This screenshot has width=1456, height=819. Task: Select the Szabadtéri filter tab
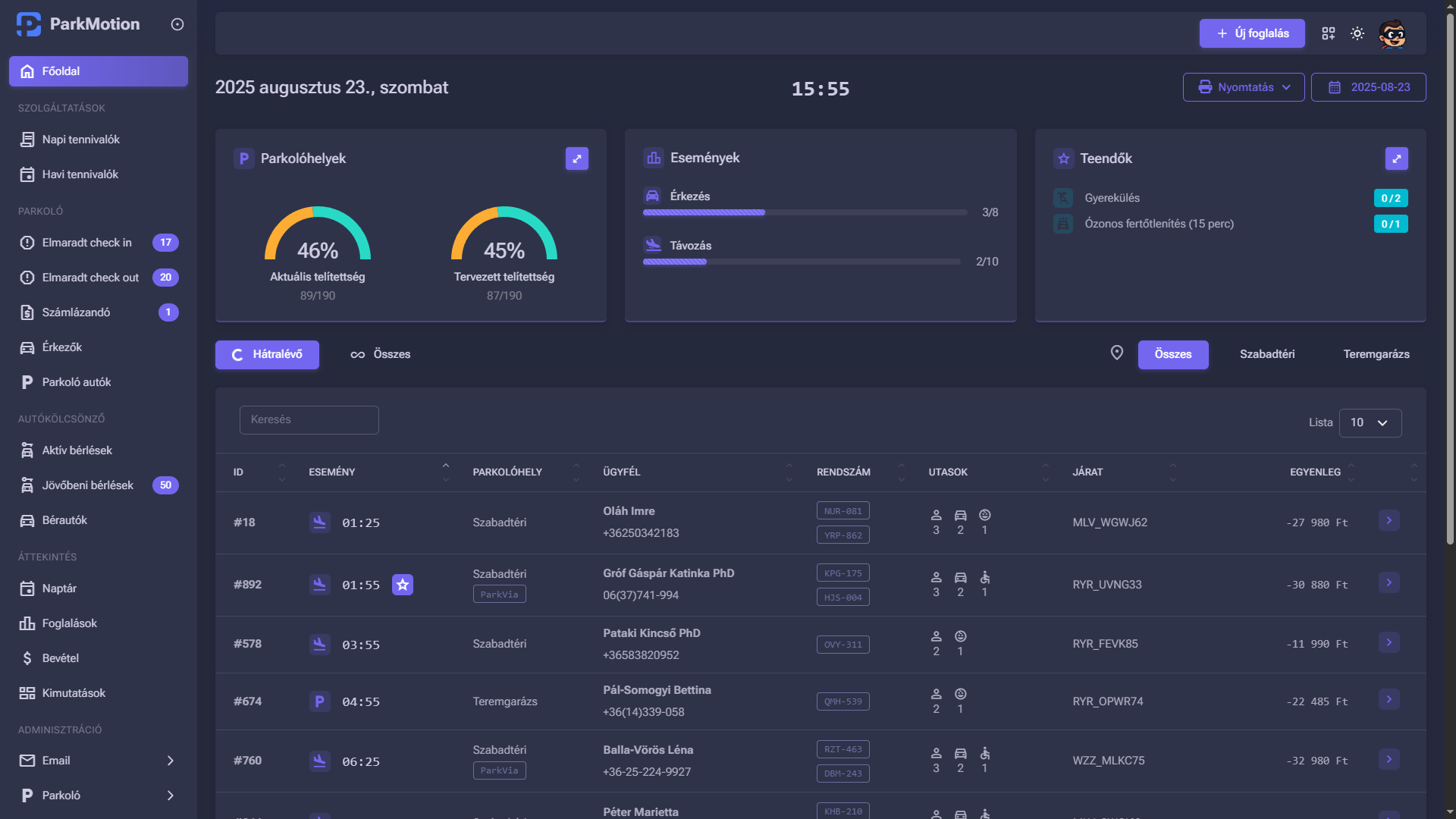1266,354
